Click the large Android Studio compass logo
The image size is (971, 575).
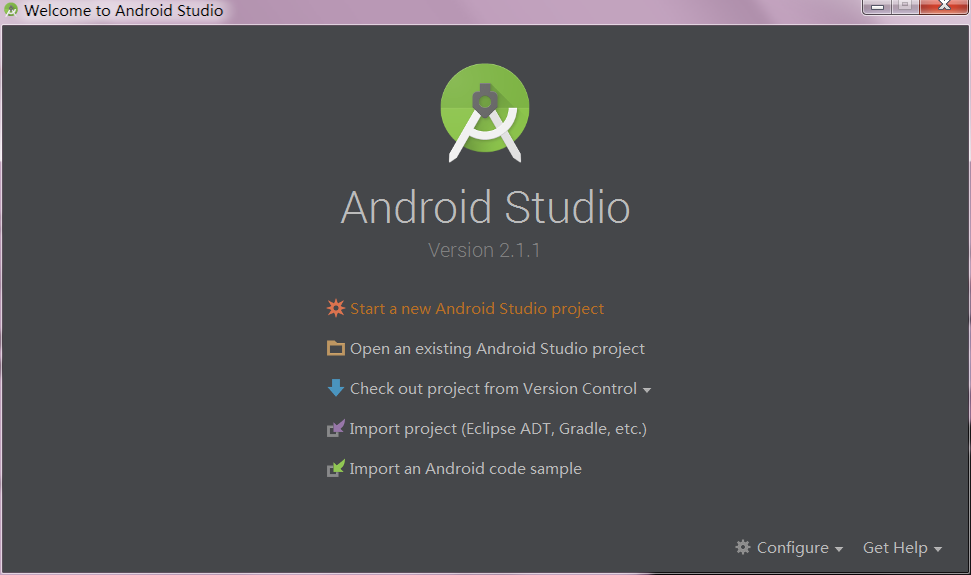485,113
